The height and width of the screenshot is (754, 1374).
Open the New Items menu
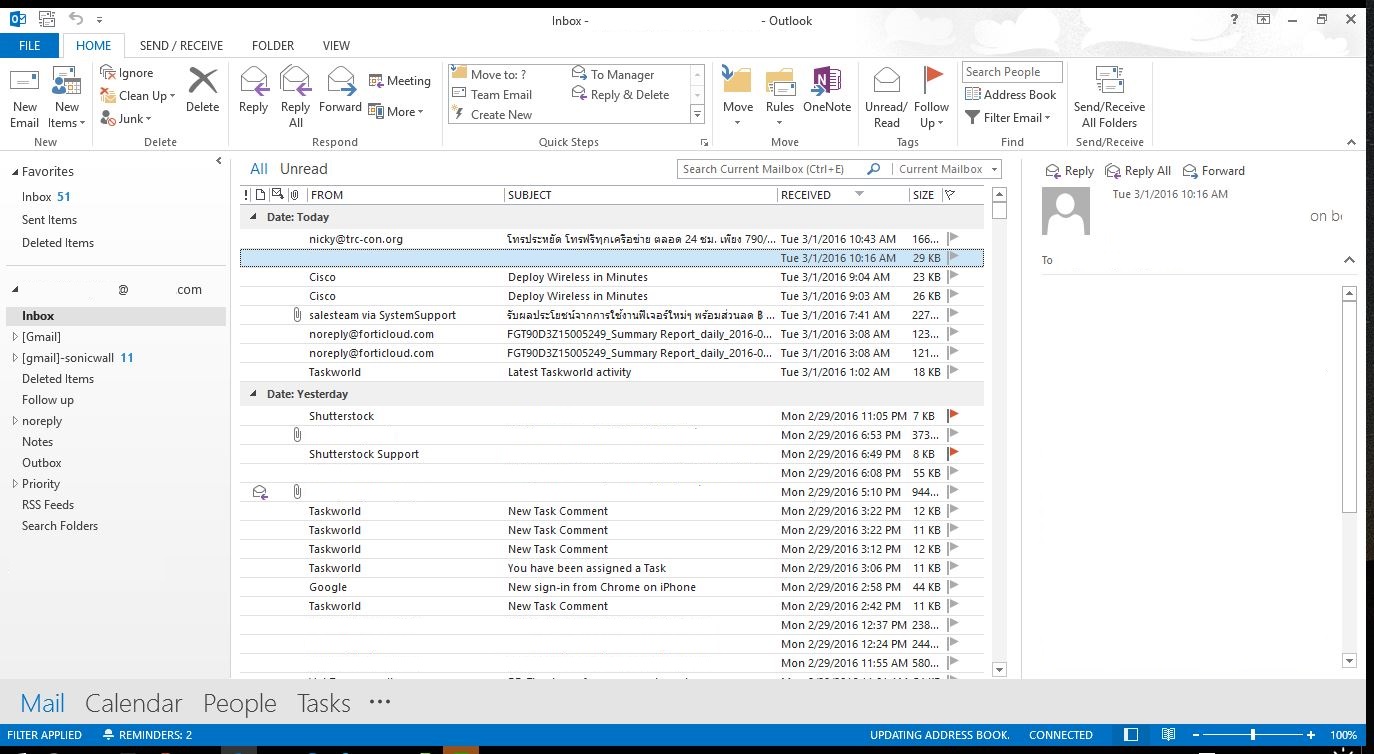(x=67, y=99)
